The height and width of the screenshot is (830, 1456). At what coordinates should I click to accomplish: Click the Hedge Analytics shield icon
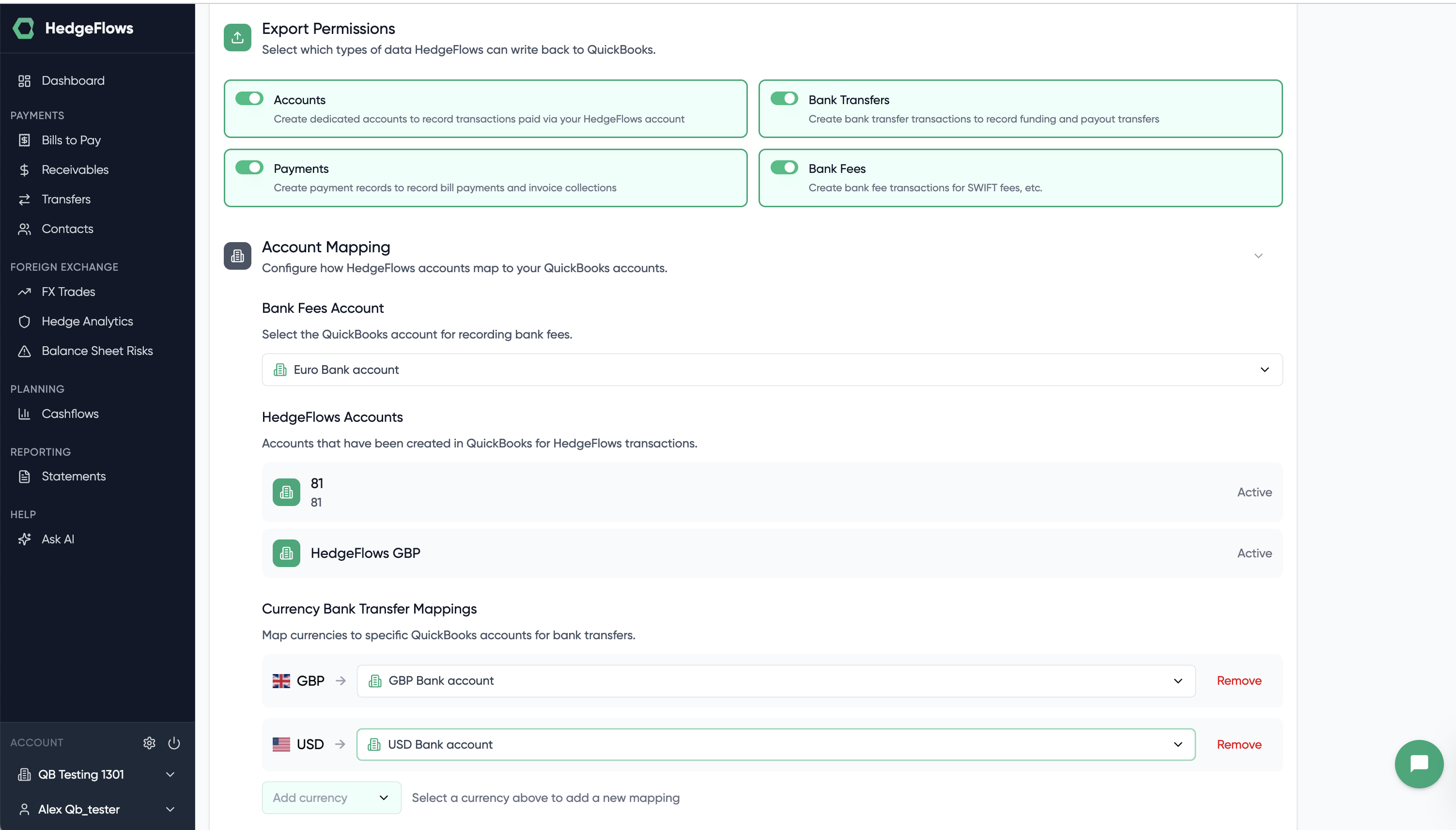pos(25,321)
